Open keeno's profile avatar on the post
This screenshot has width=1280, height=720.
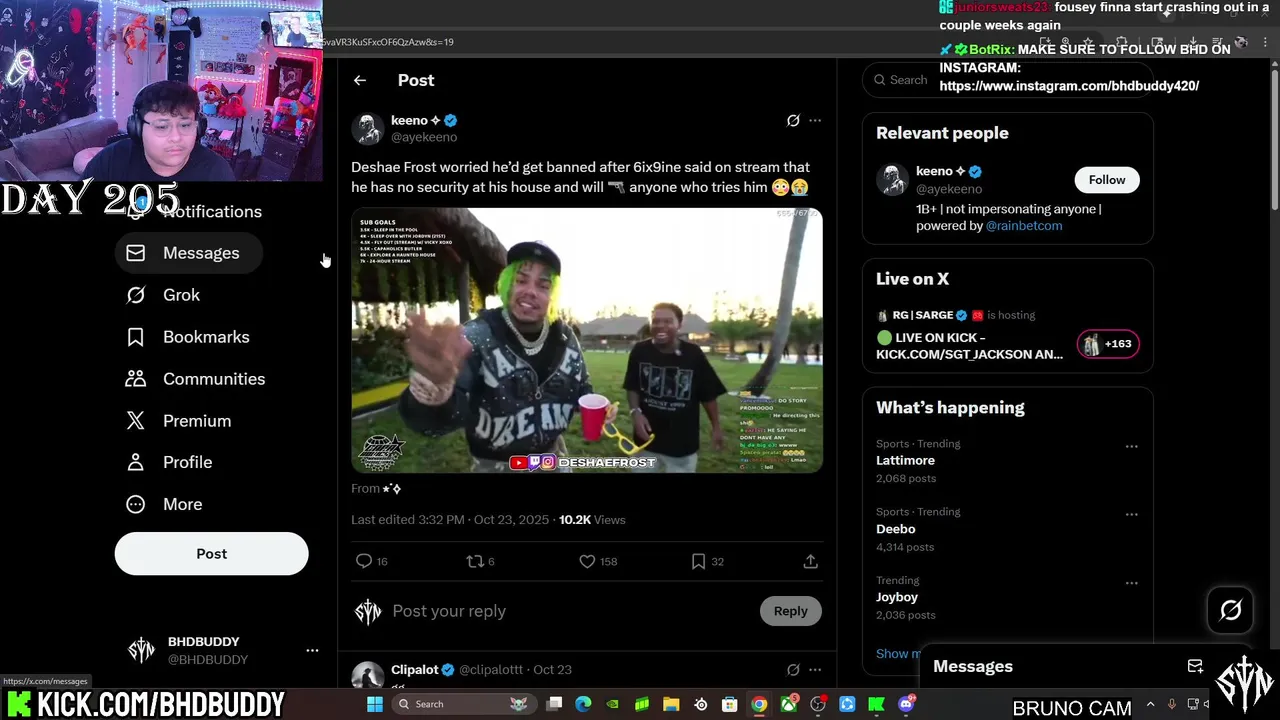point(368,128)
